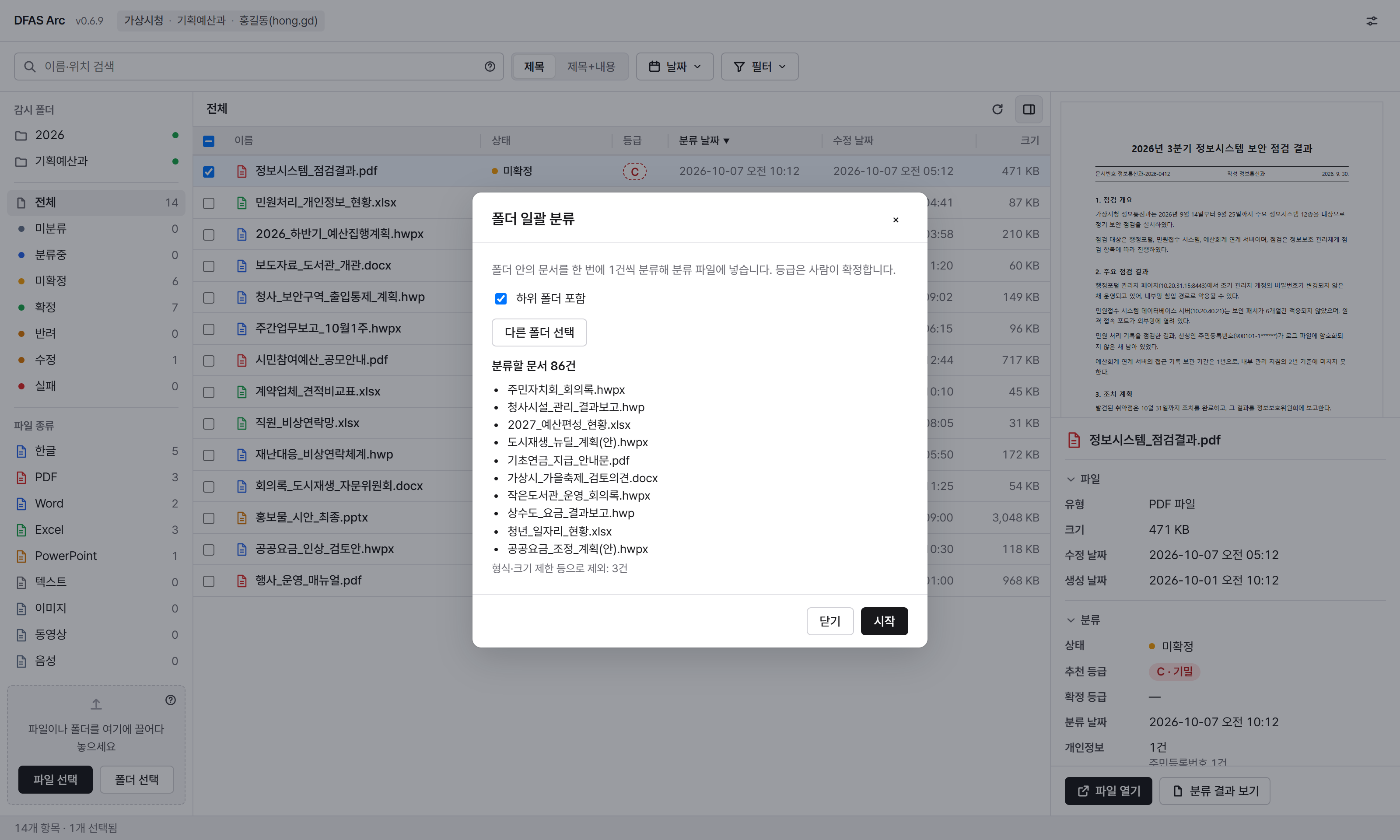Click the 파일 열기 button
Screen dimensions: 1400x840
[1108, 791]
